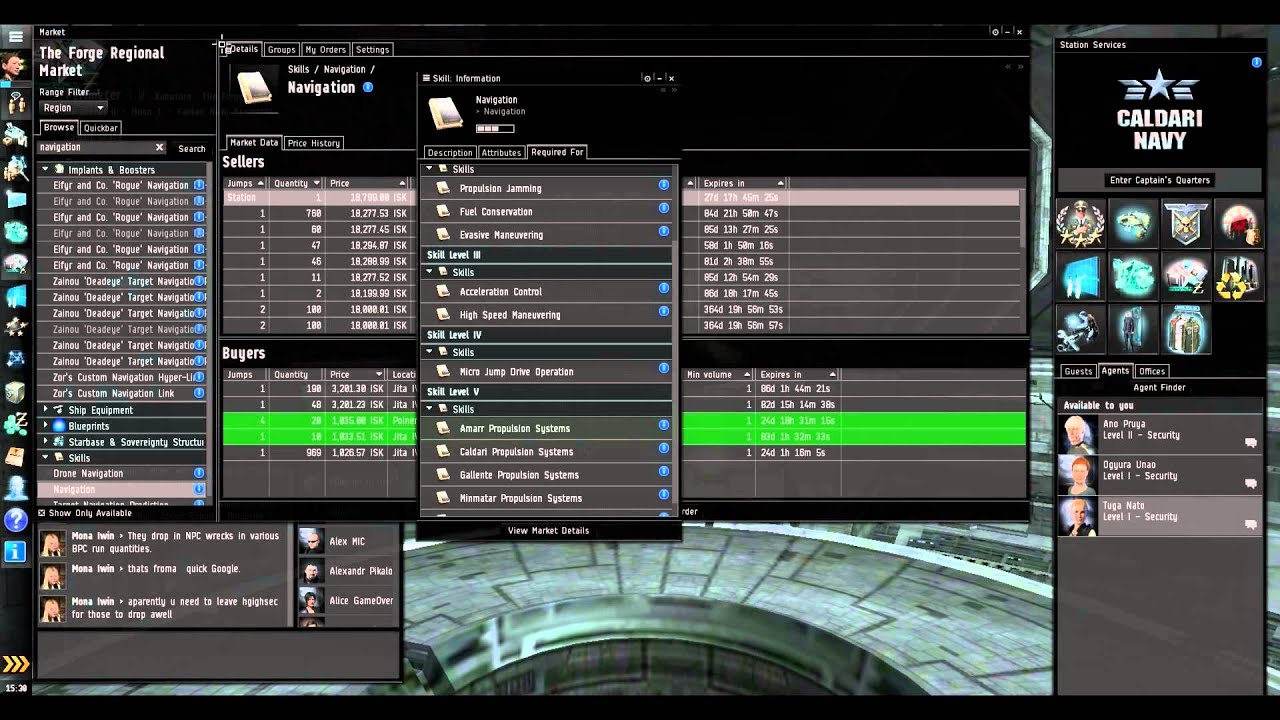This screenshot has height=720, width=1280.
Task: Select Zor's Custom Navigation Link item
Action: click(122, 393)
